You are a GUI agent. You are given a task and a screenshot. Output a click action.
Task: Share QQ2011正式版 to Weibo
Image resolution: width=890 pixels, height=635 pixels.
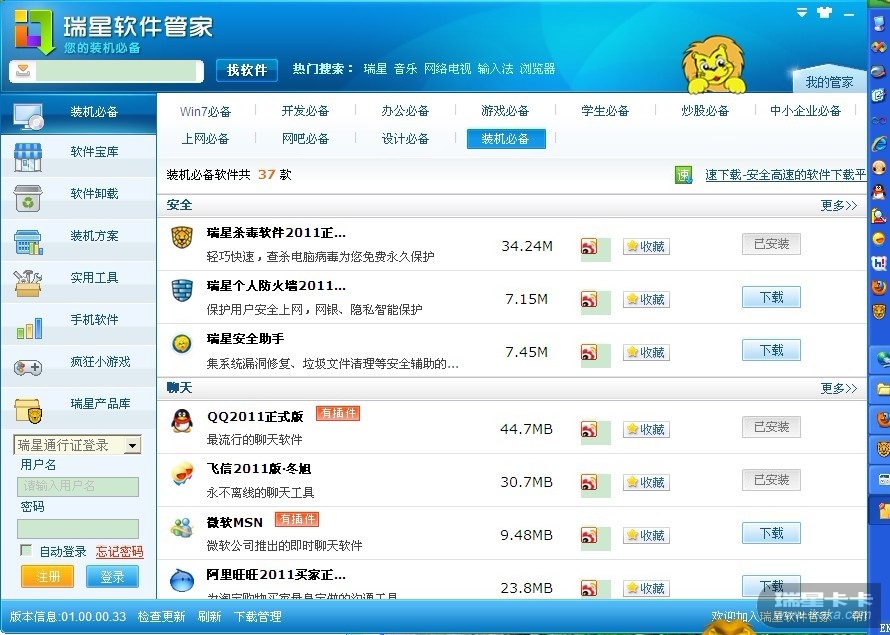[589, 430]
